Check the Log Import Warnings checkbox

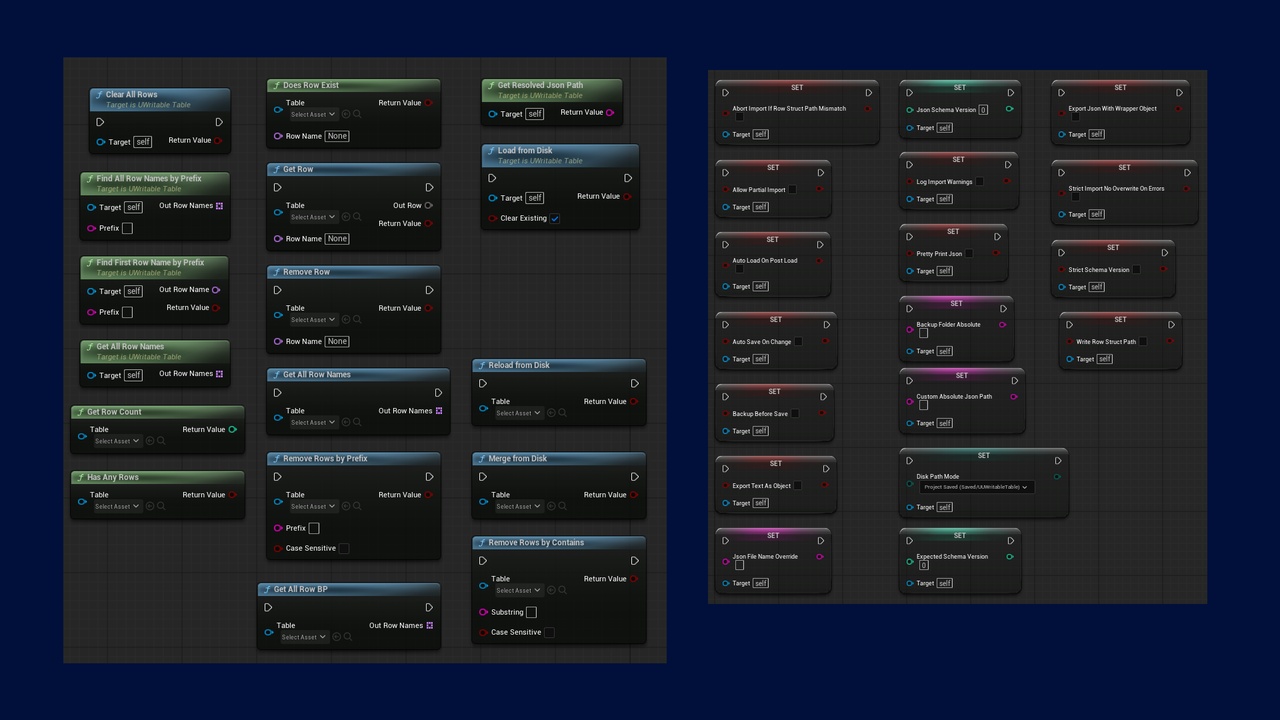[979, 181]
